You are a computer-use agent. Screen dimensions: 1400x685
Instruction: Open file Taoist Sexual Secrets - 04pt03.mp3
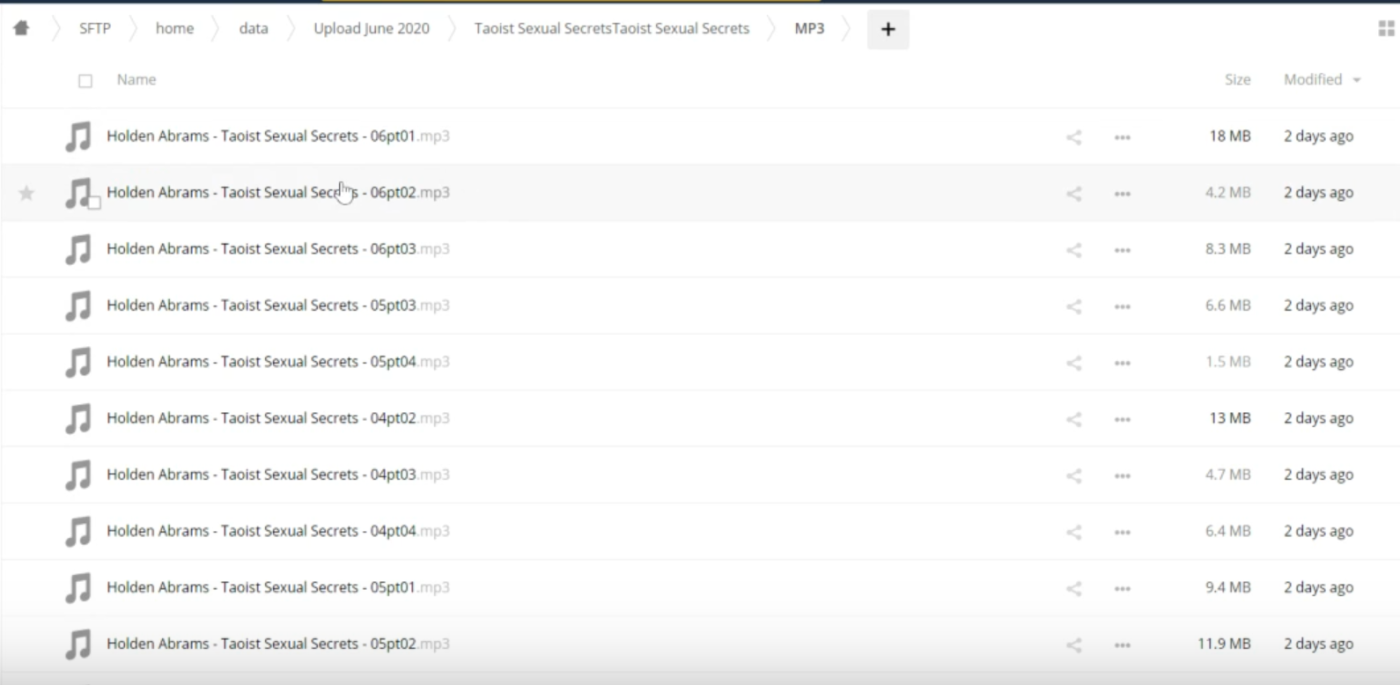point(278,475)
